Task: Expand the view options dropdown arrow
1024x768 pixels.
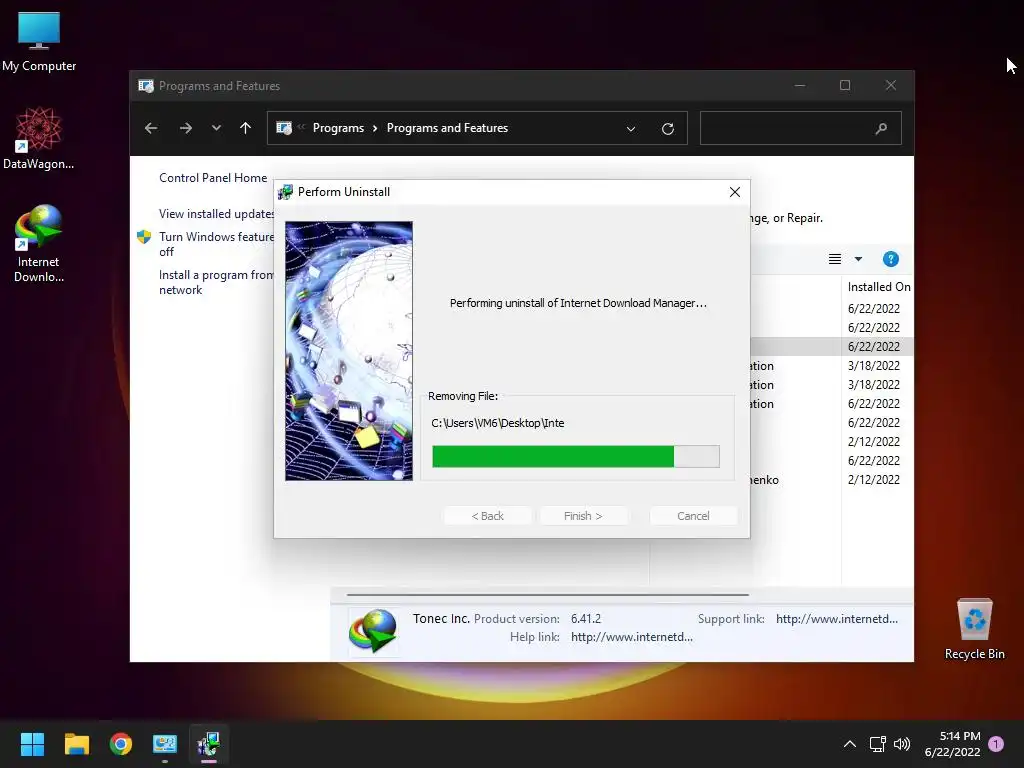Action: tap(858, 259)
